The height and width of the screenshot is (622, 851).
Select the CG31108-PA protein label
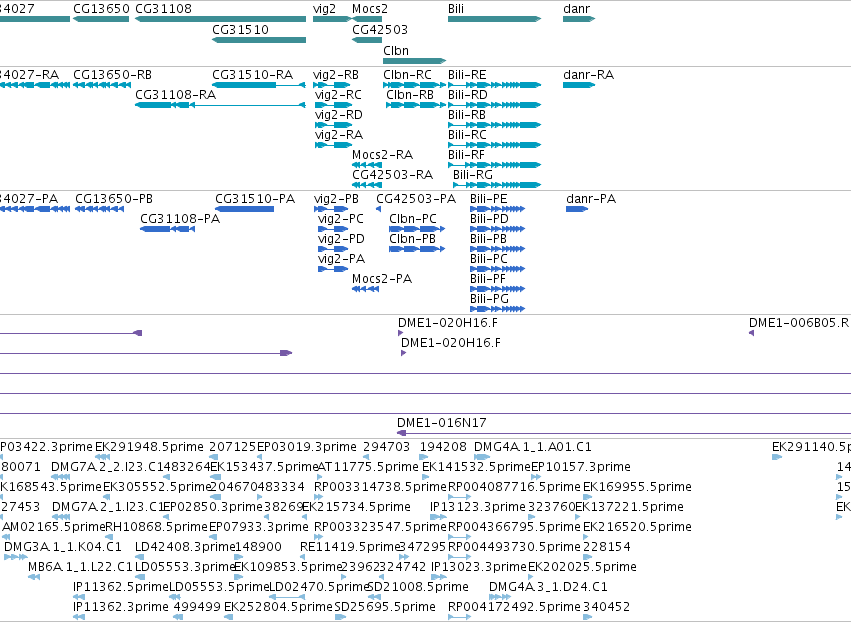point(180,219)
